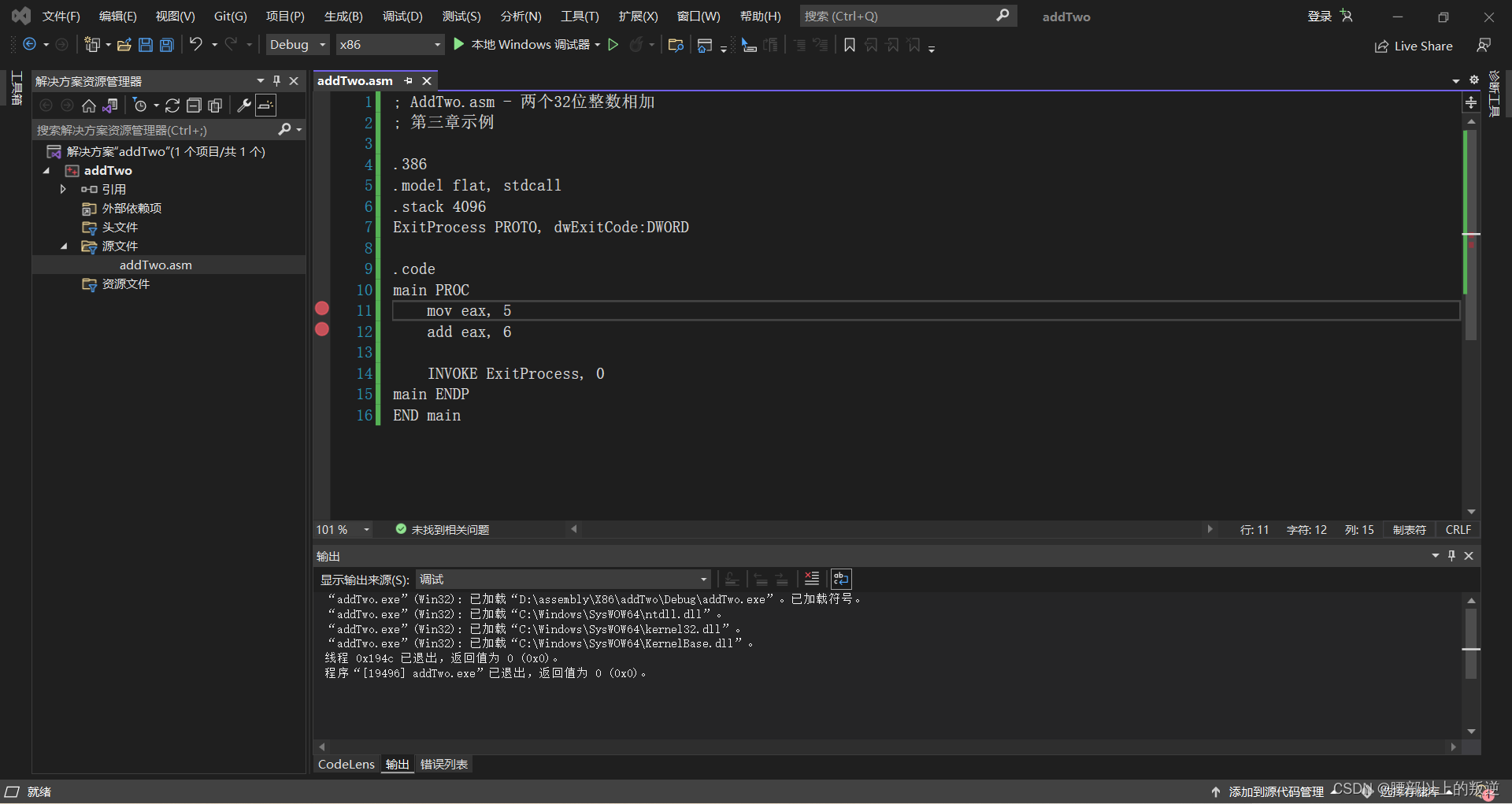Undo the last edit with the undo arrow
The width and height of the screenshot is (1512, 804).
[x=196, y=45]
